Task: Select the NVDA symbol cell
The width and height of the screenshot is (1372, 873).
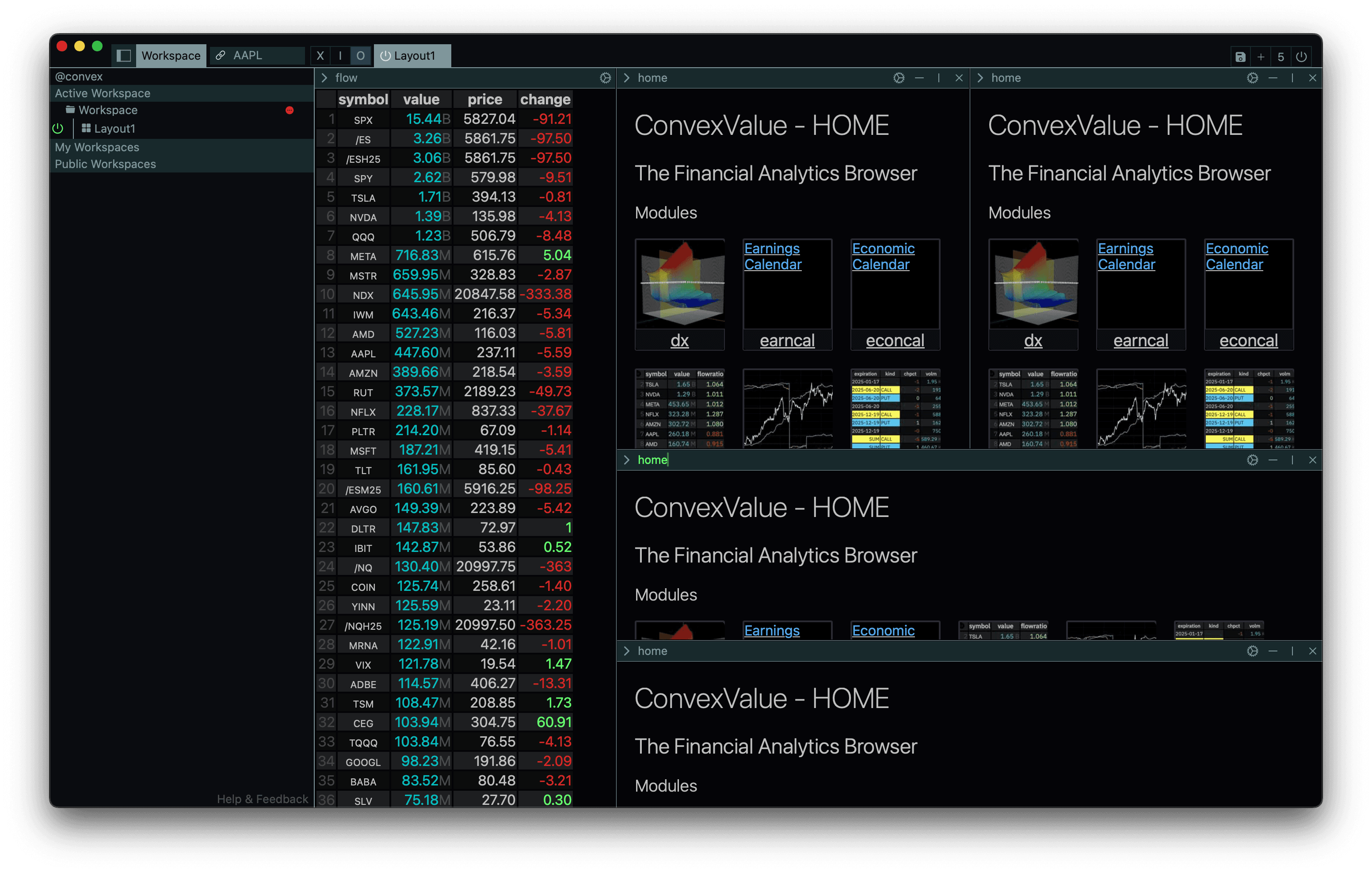Action: tap(363, 217)
